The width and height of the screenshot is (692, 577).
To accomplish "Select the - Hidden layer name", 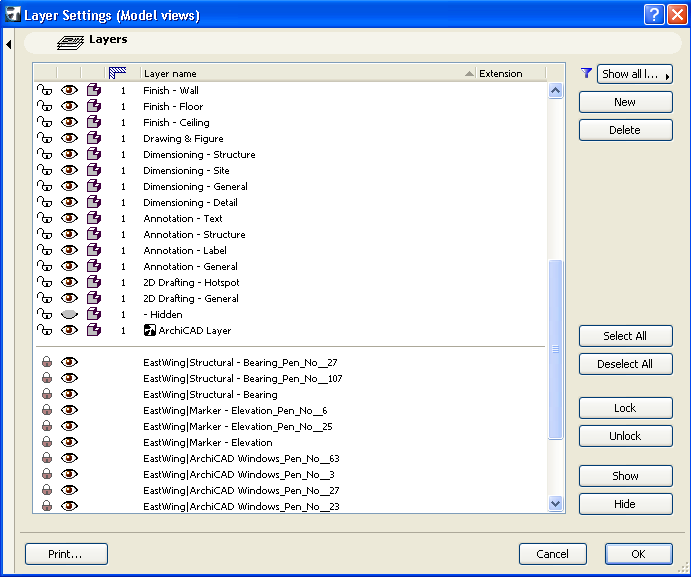I will [x=163, y=314].
